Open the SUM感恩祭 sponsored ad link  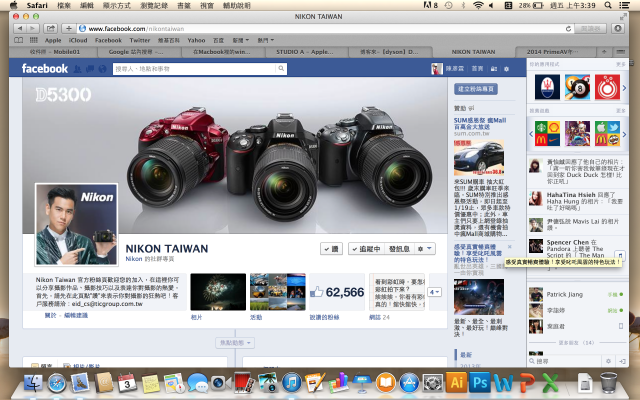[x=480, y=123]
